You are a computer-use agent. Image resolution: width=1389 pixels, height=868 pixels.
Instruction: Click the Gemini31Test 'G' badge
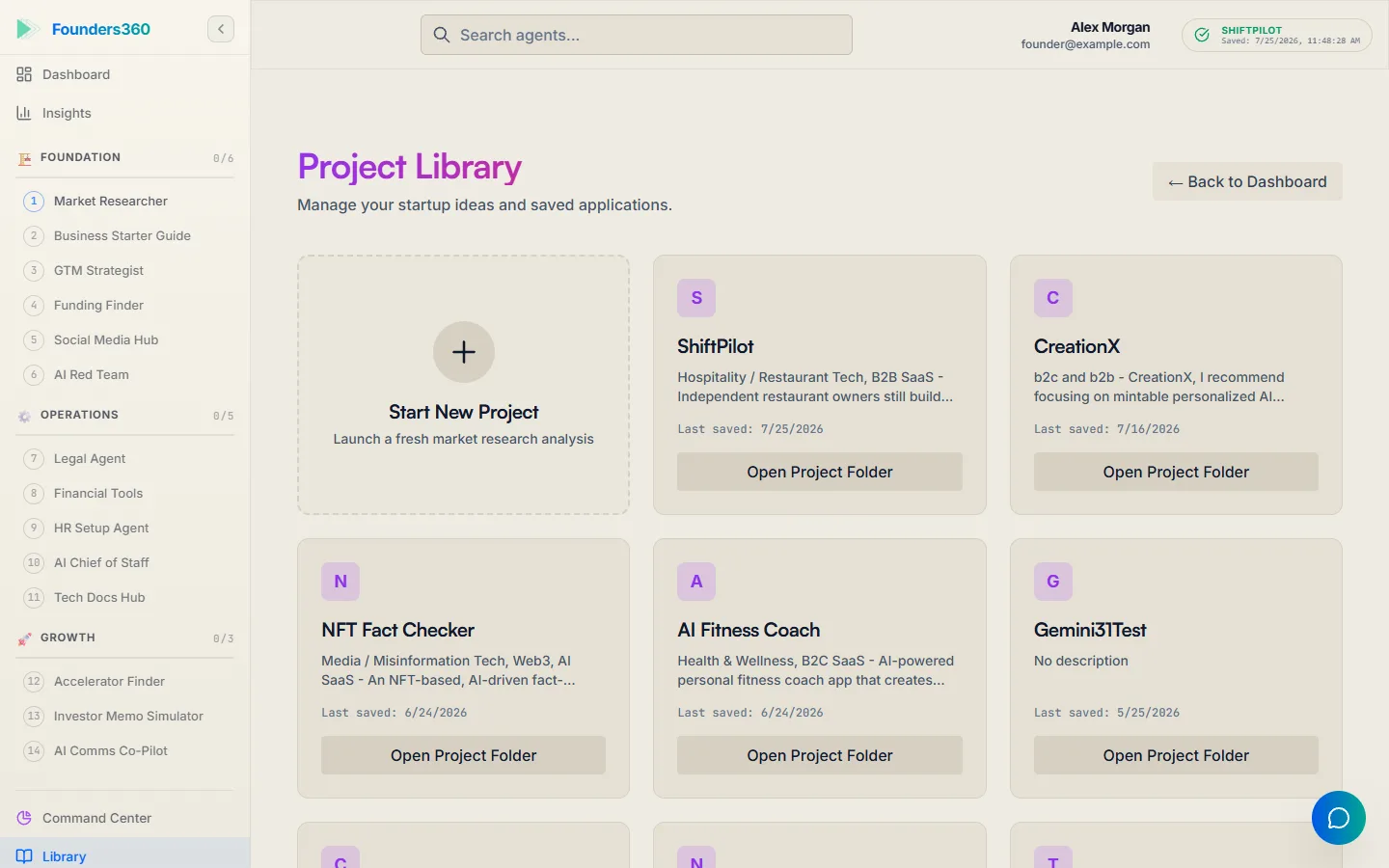coord(1053,582)
